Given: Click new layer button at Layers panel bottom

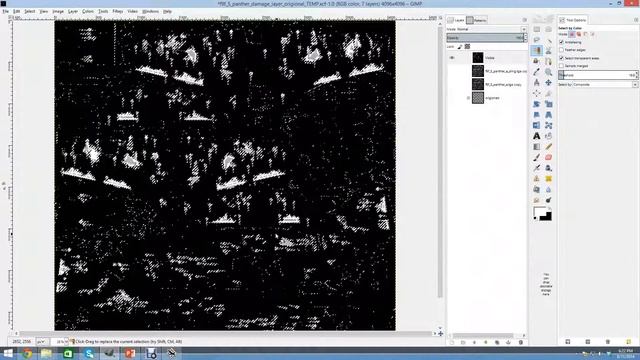Looking at the screenshot, I should [451, 342].
